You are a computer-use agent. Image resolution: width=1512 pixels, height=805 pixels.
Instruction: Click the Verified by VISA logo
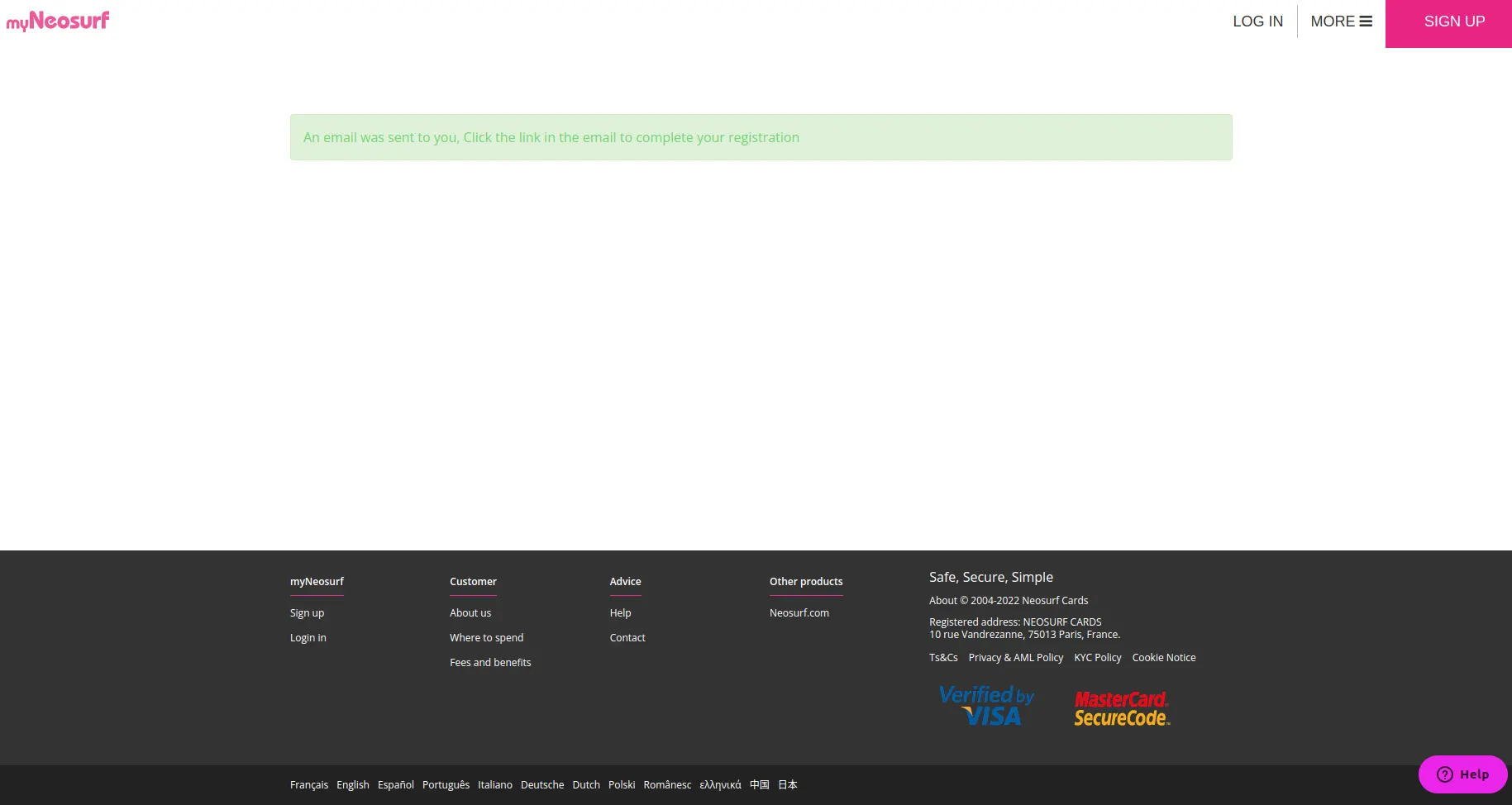click(x=986, y=707)
